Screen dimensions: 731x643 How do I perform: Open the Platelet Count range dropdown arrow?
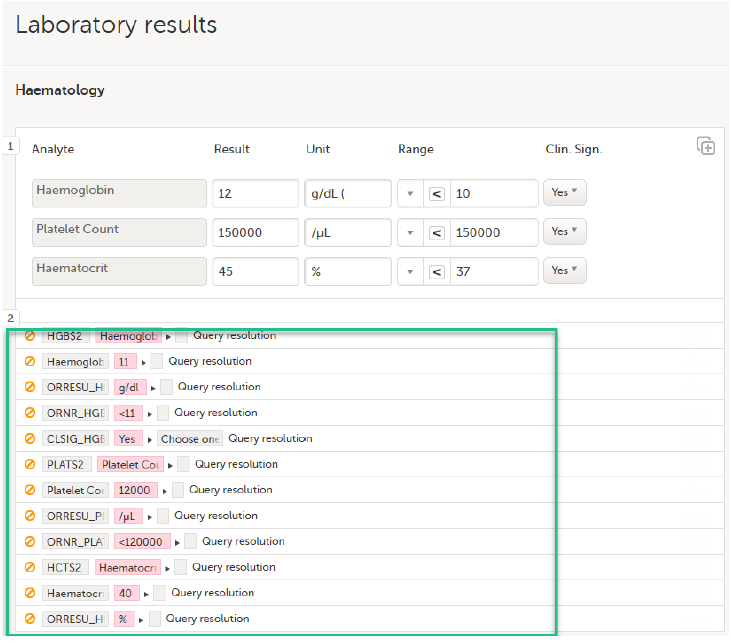click(410, 233)
